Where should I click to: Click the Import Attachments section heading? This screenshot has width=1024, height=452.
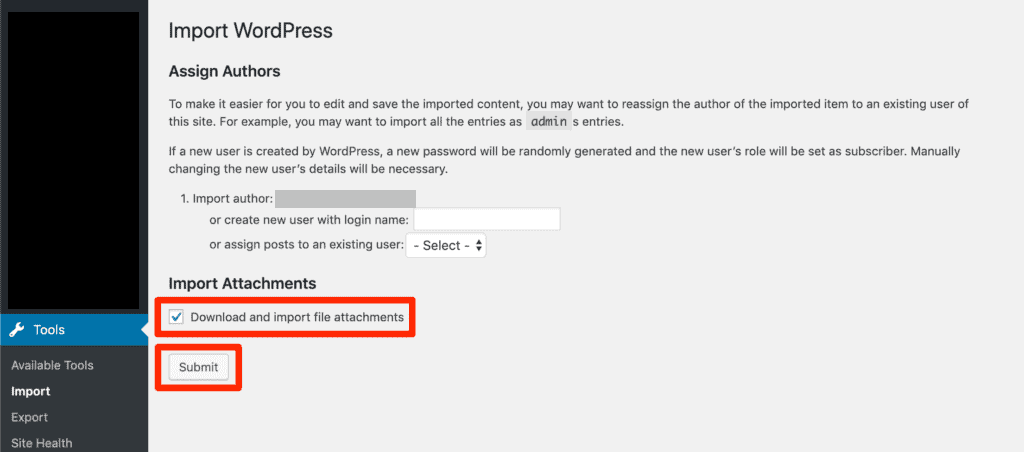click(242, 284)
